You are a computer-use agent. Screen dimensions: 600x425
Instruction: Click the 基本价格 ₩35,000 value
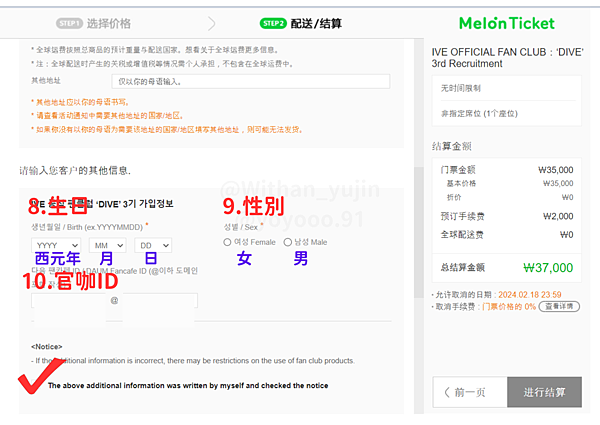pyautogui.click(x=558, y=183)
